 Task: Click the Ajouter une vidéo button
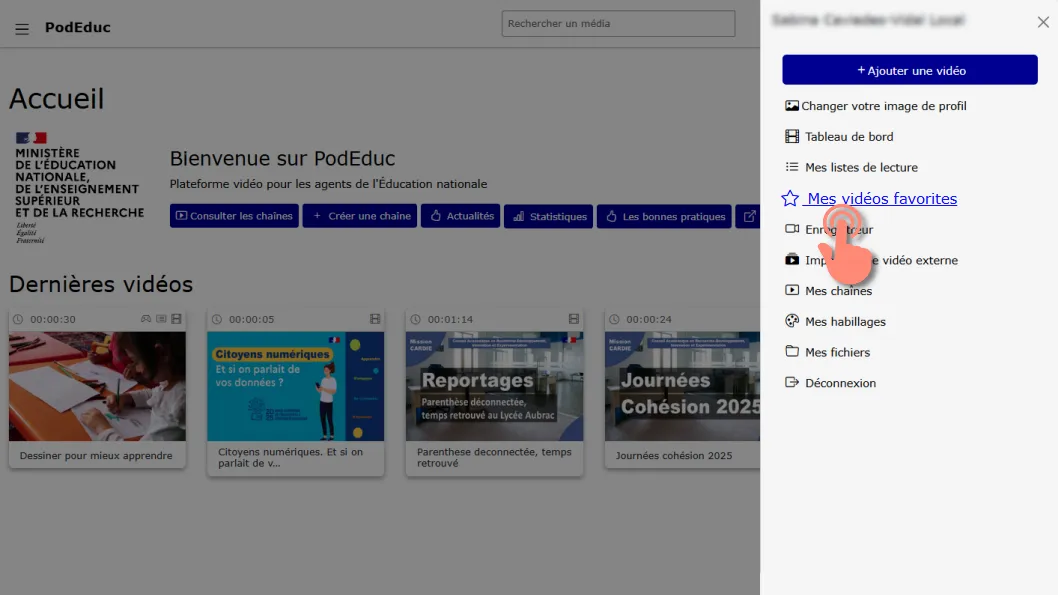point(910,70)
